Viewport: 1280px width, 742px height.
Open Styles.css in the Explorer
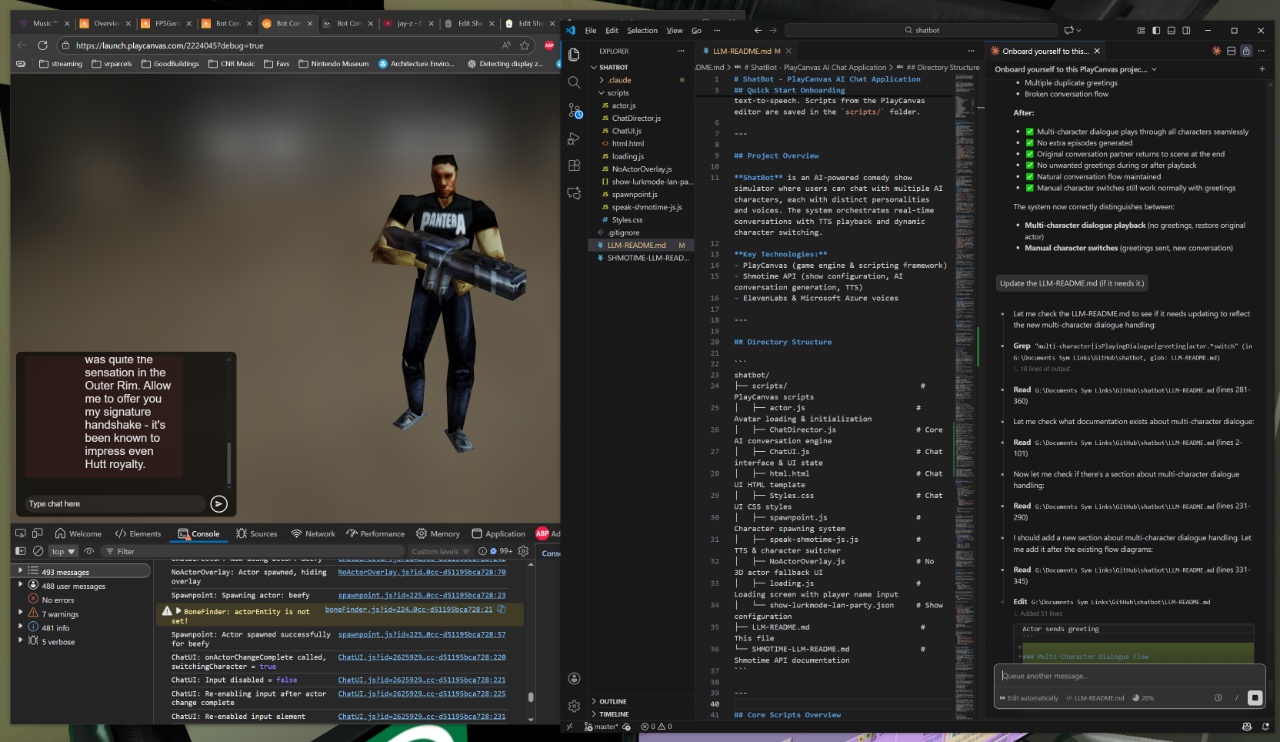point(628,220)
